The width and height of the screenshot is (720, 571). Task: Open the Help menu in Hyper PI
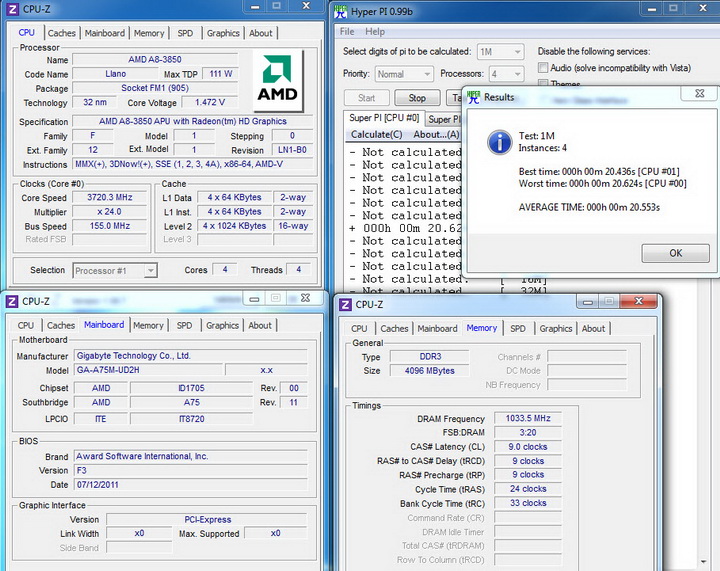pyautogui.click(x=375, y=31)
